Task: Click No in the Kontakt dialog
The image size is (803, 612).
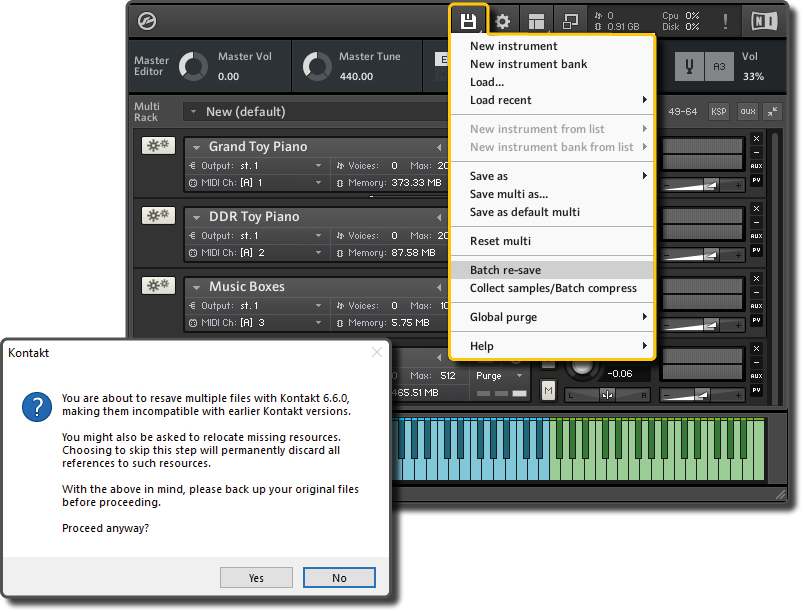Action: 339,578
